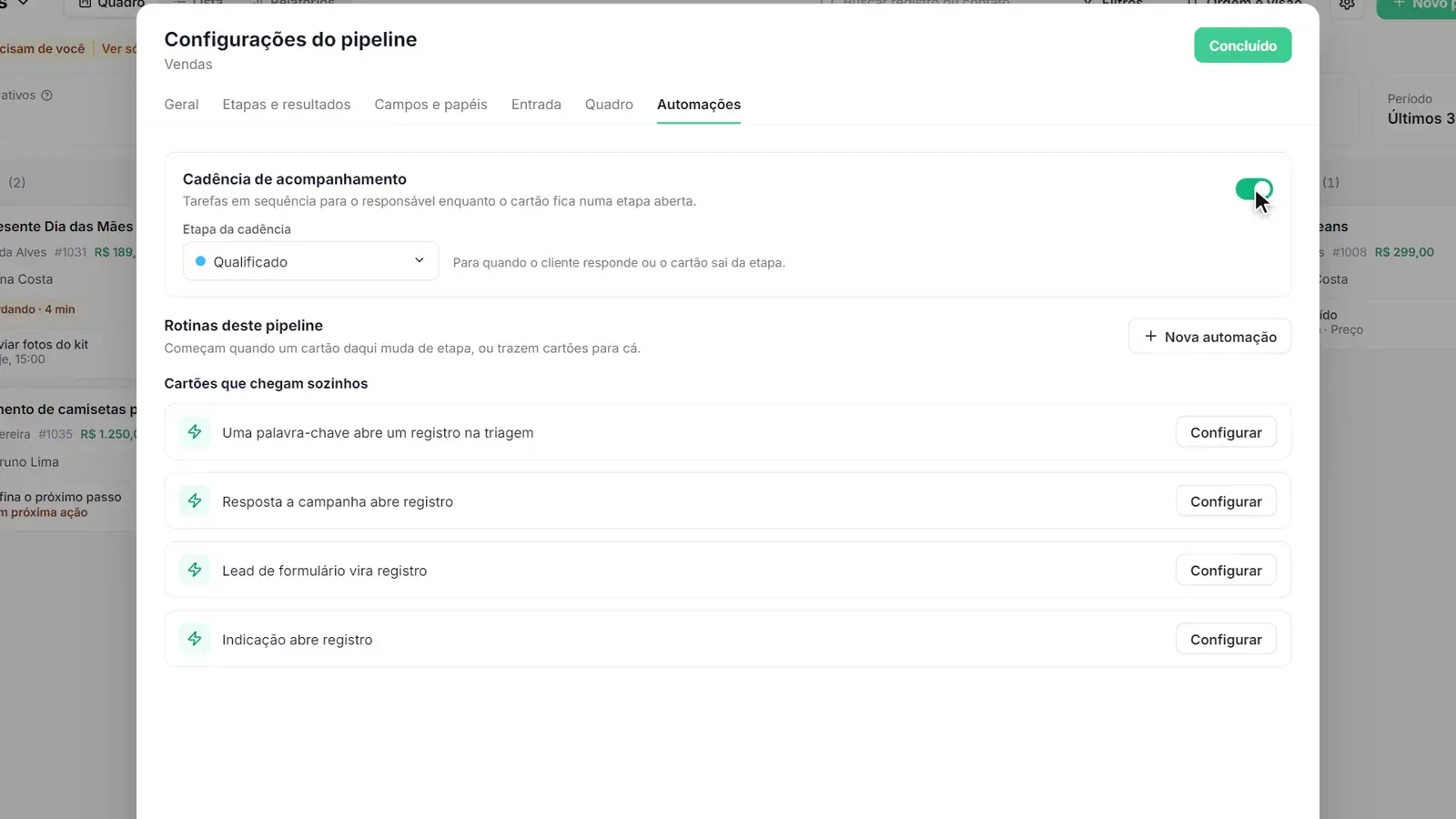Open the Campos e papéis tab
This screenshot has height=819, width=1456.
coord(430,105)
